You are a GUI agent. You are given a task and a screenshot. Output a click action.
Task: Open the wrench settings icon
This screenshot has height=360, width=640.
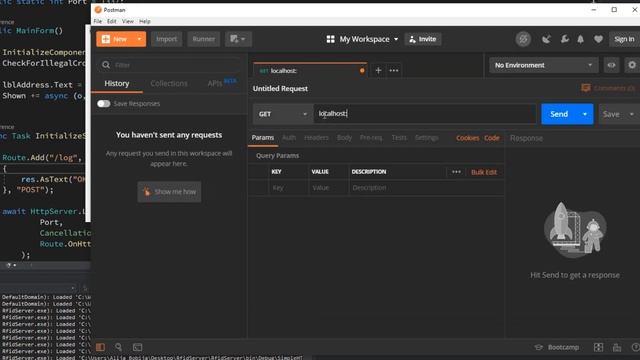pyautogui.click(x=564, y=39)
